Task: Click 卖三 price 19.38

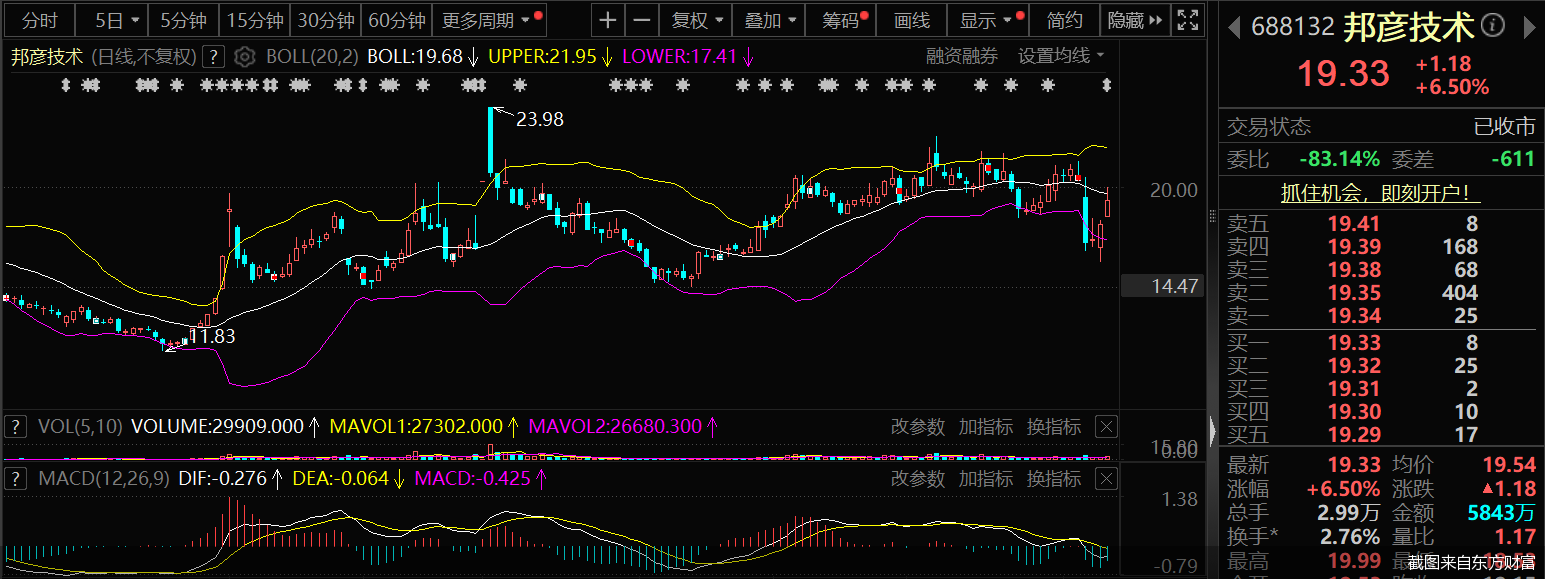Action: 1354,270
